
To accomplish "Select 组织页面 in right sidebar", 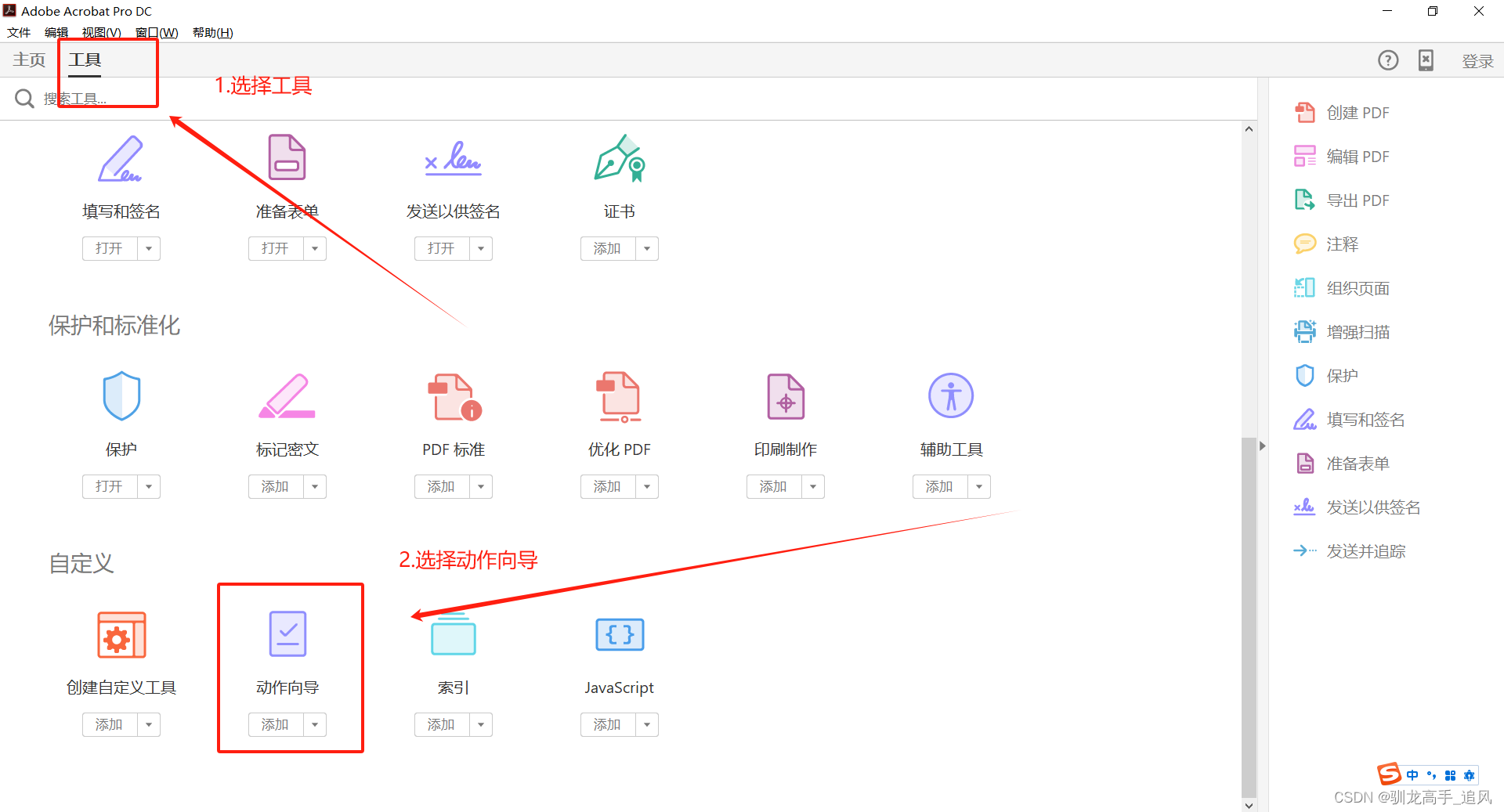I will 1341,288.
